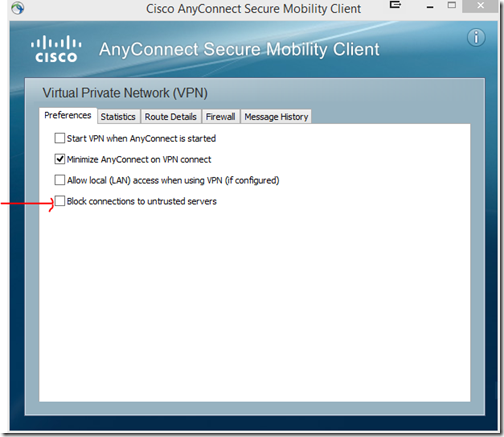Click the Cisco logo in banner
504x437 pixels.
click(x=56, y=49)
